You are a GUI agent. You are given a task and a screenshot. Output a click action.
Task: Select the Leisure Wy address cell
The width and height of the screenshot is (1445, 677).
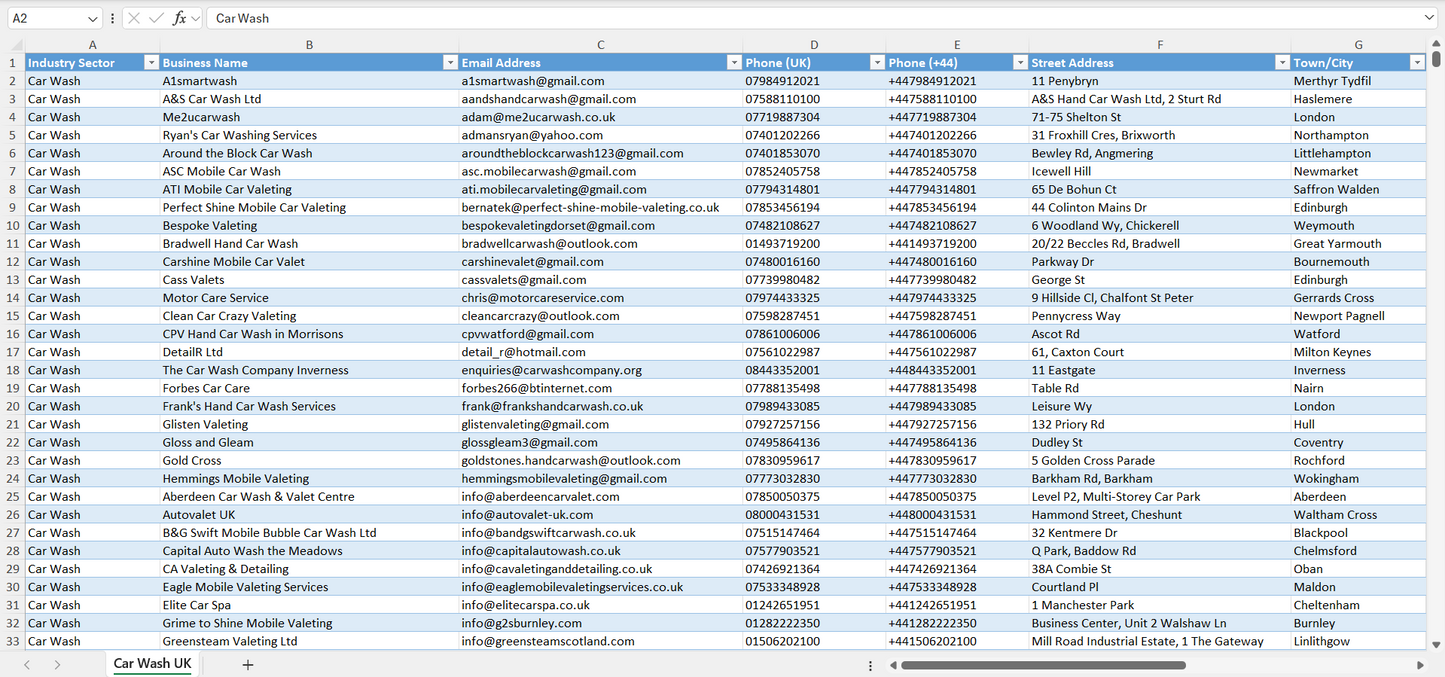(1160, 406)
